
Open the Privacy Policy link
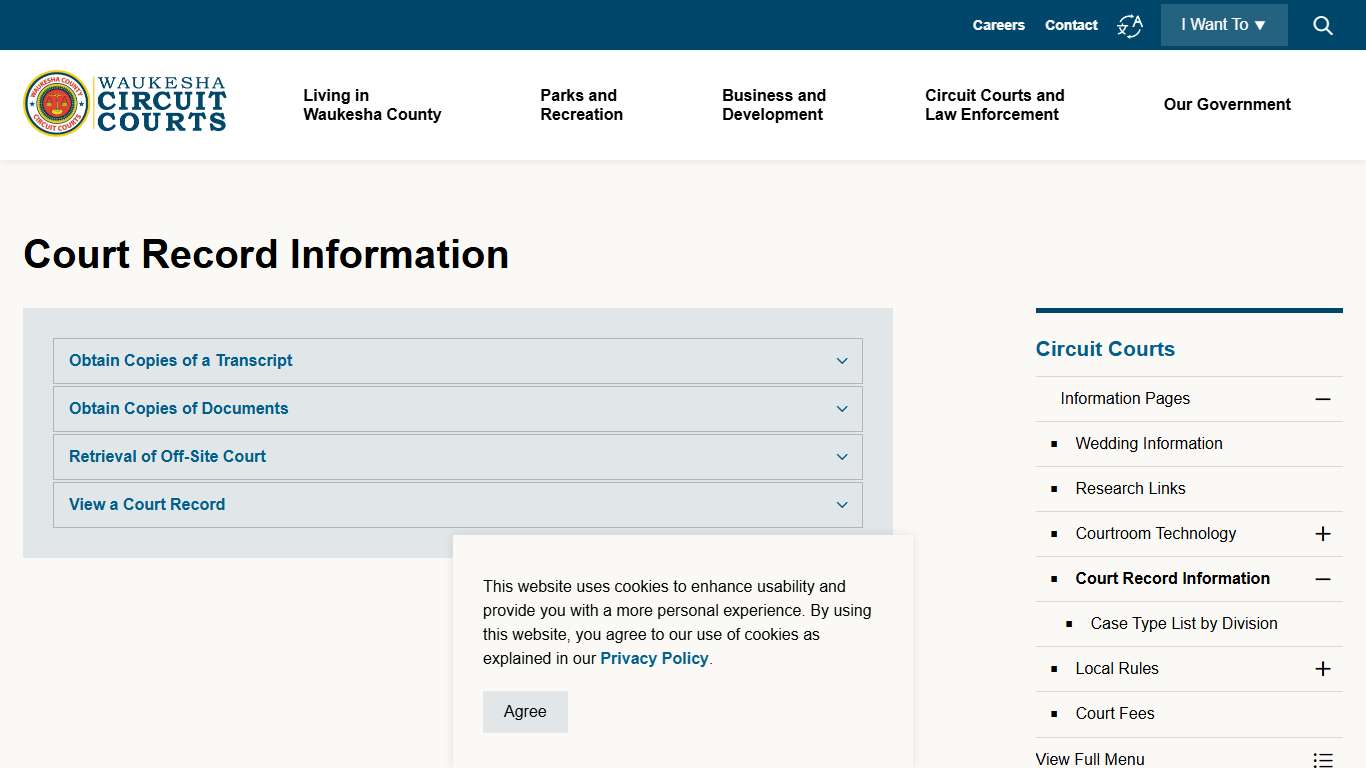(x=654, y=658)
